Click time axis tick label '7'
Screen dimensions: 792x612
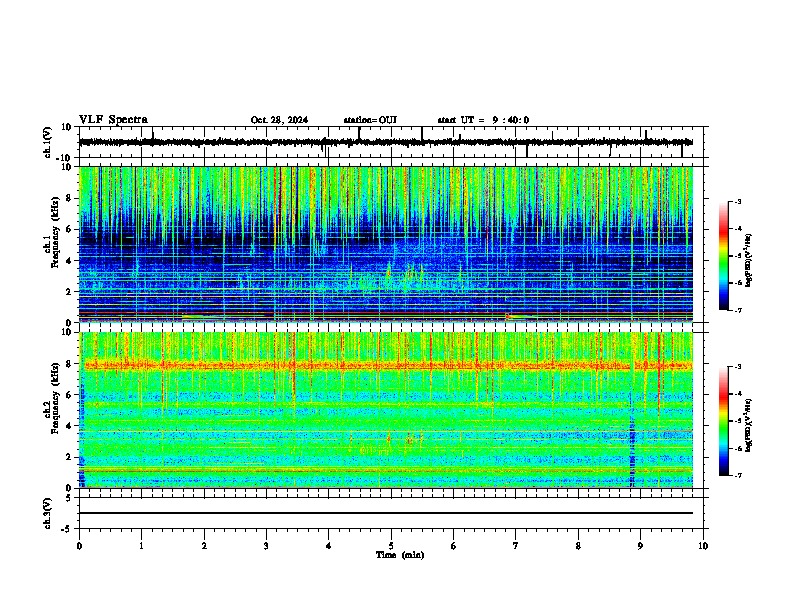(516, 546)
